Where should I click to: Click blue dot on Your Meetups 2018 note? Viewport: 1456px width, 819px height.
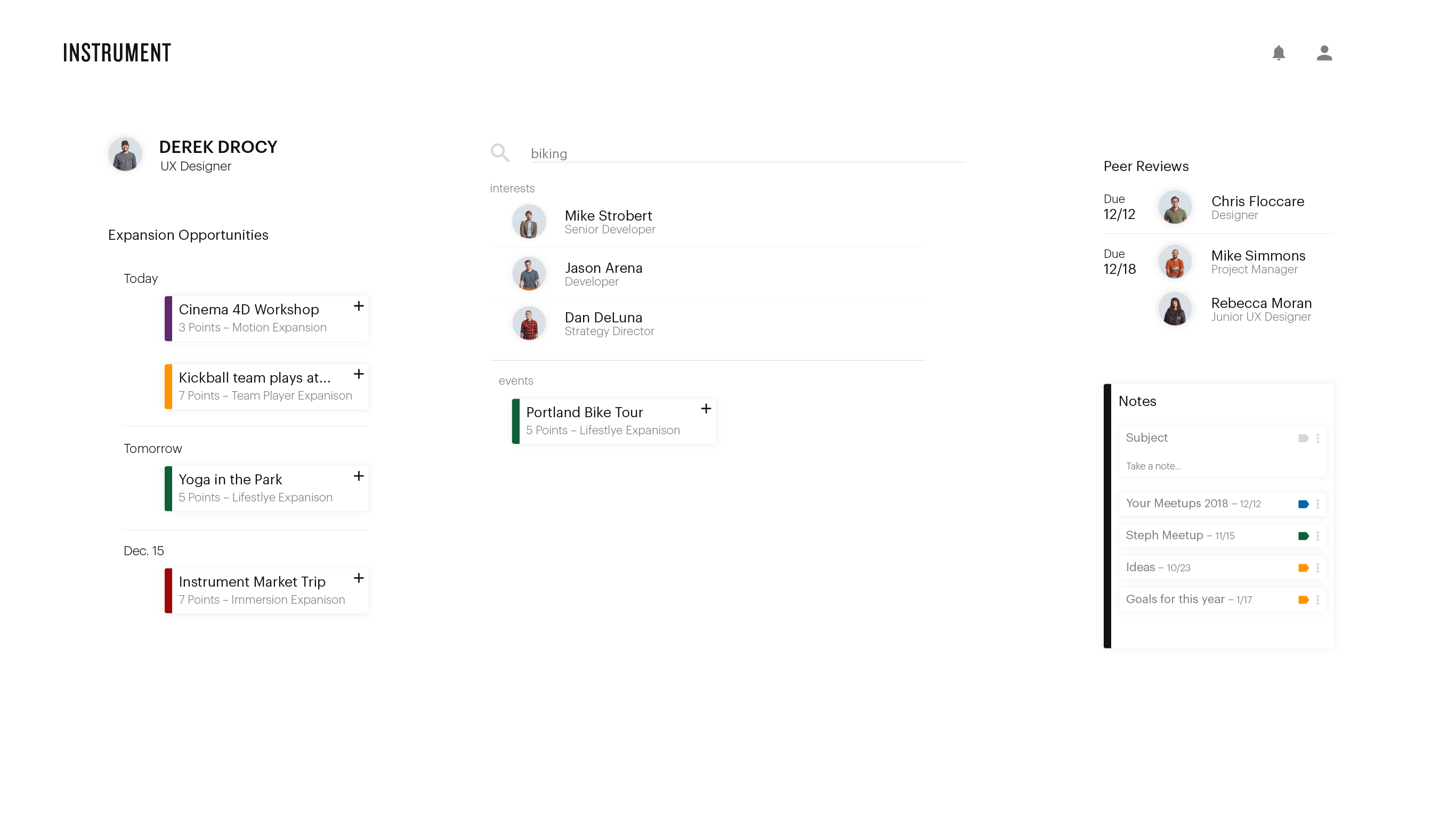(1303, 503)
